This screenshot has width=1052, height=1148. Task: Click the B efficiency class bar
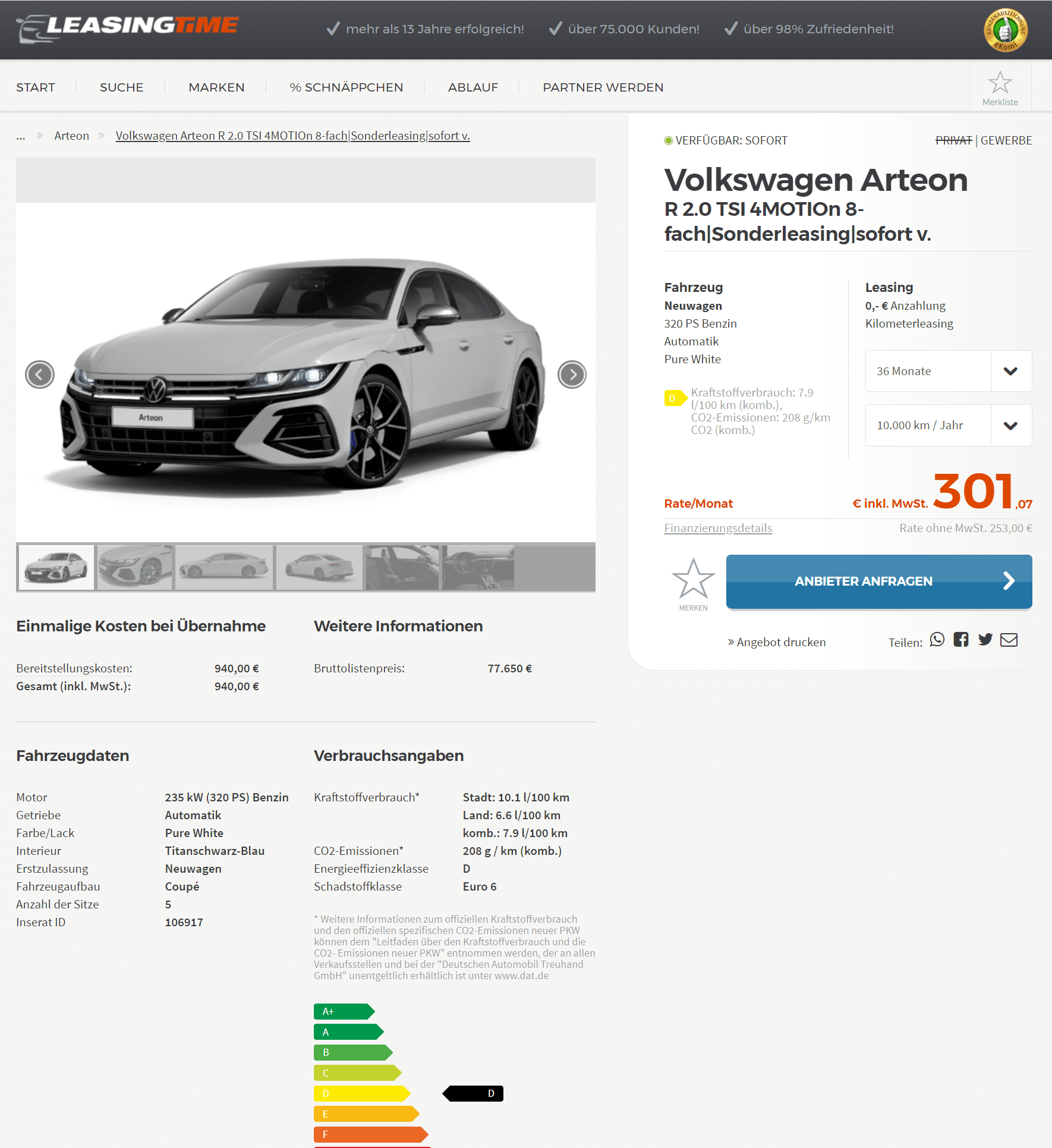353,1052
